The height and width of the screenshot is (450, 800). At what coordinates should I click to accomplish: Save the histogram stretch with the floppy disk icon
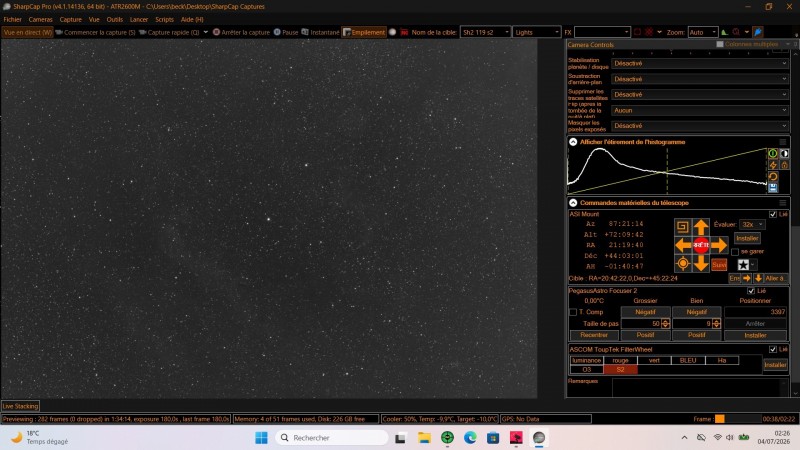click(x=773, y=188)
